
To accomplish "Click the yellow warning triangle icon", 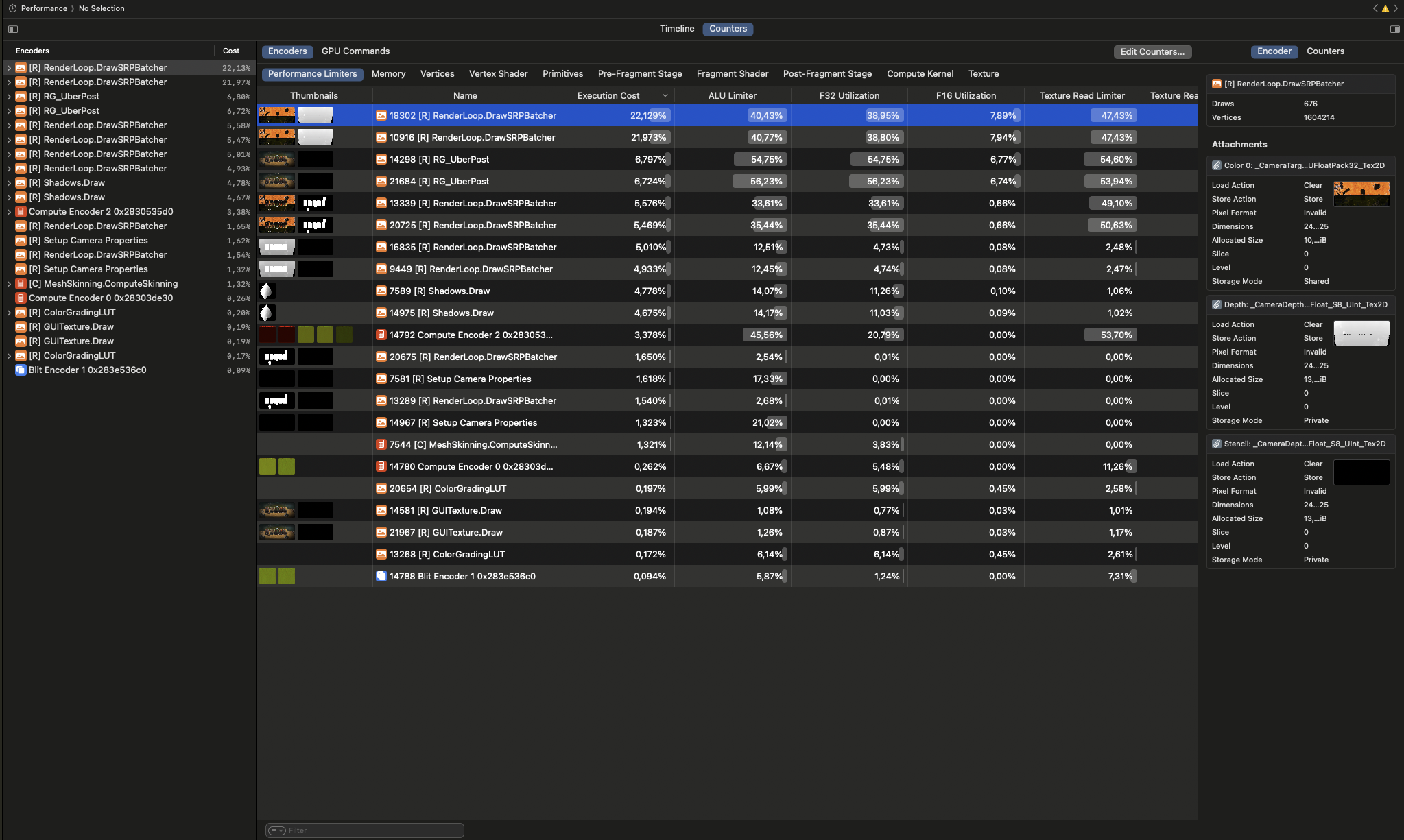I will coord(1385,9).
